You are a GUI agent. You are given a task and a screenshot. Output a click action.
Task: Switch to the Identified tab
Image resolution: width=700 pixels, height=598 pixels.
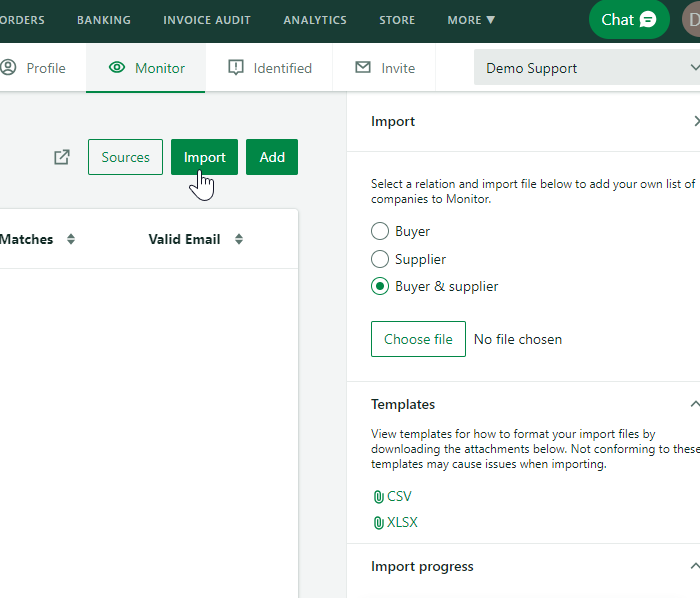[269, 68]
